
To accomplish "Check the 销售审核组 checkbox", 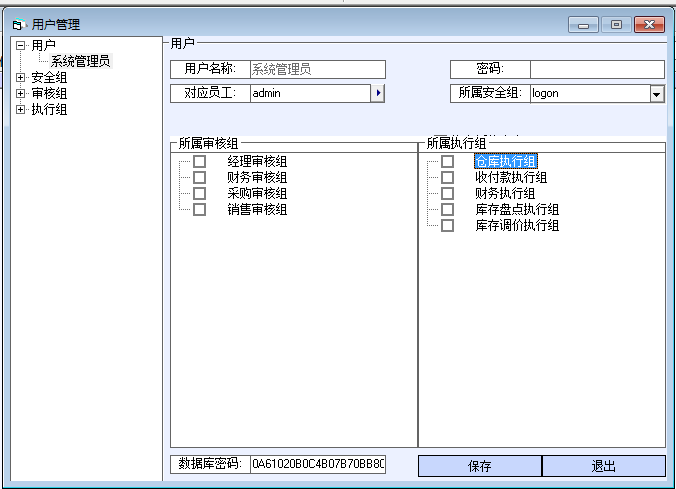I will (199, 210).
